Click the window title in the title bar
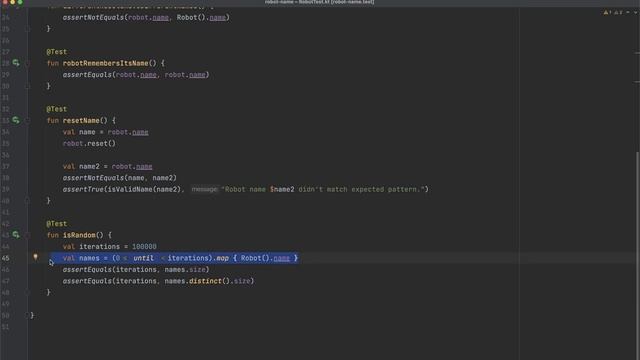Image resolution: width=640 pixels, height=360 pixels. coord(320,2)
